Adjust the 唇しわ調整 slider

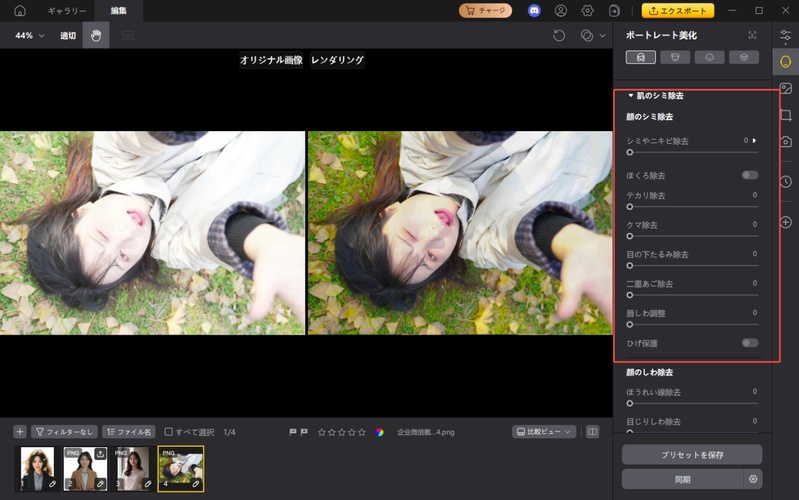[694, 324]
